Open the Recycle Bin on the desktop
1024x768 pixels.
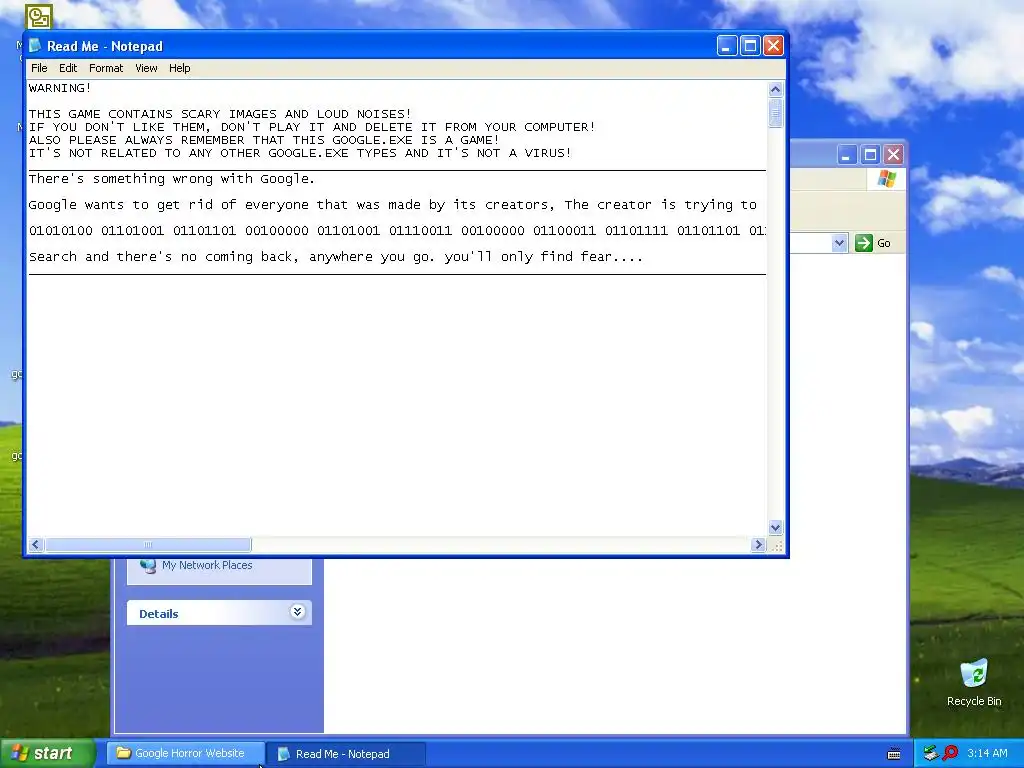pyautogui.click(x=974, y=682)
